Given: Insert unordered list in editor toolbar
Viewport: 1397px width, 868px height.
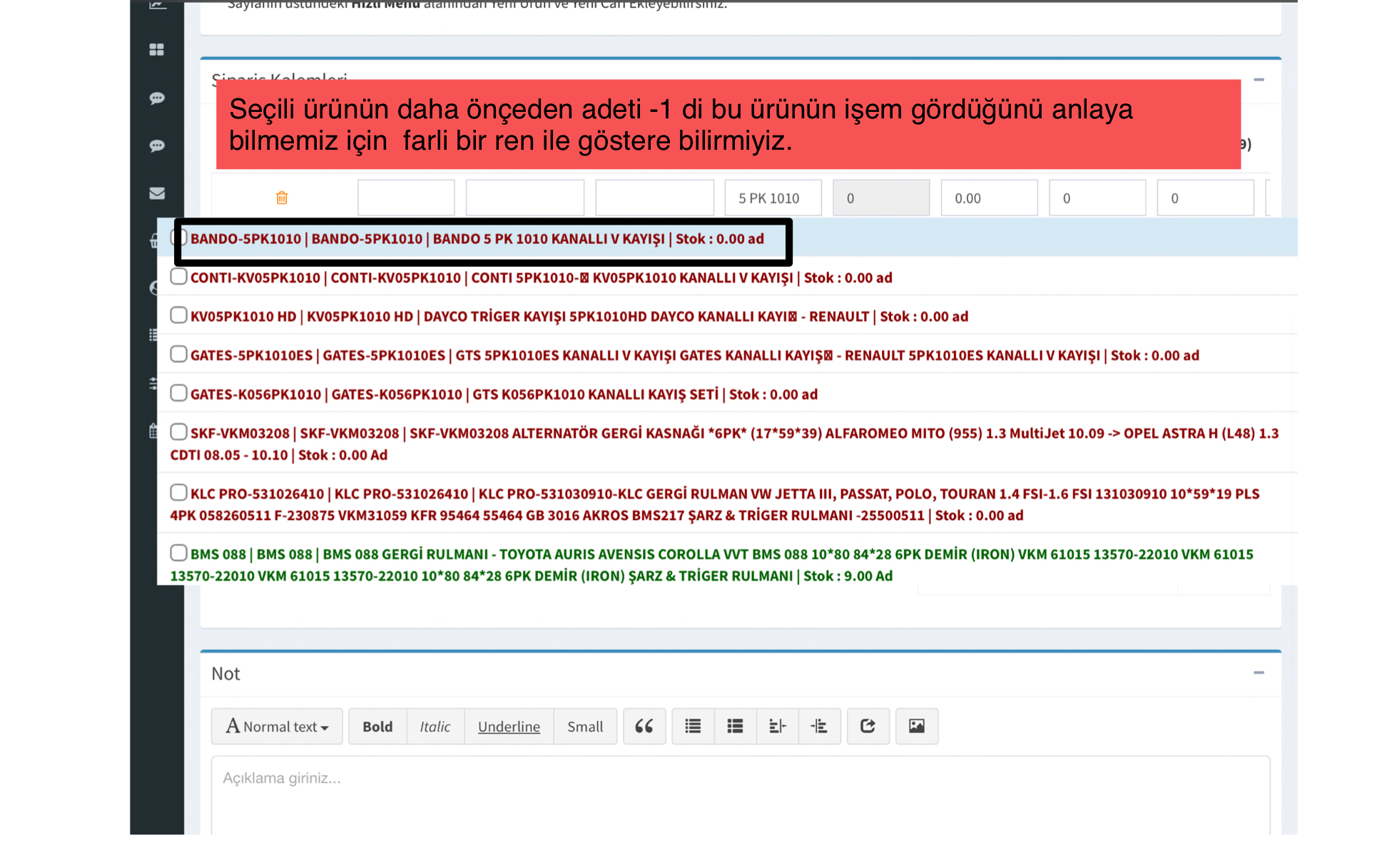Looking at the screenshot, I should pyautogui.click(x=692, y=726).
